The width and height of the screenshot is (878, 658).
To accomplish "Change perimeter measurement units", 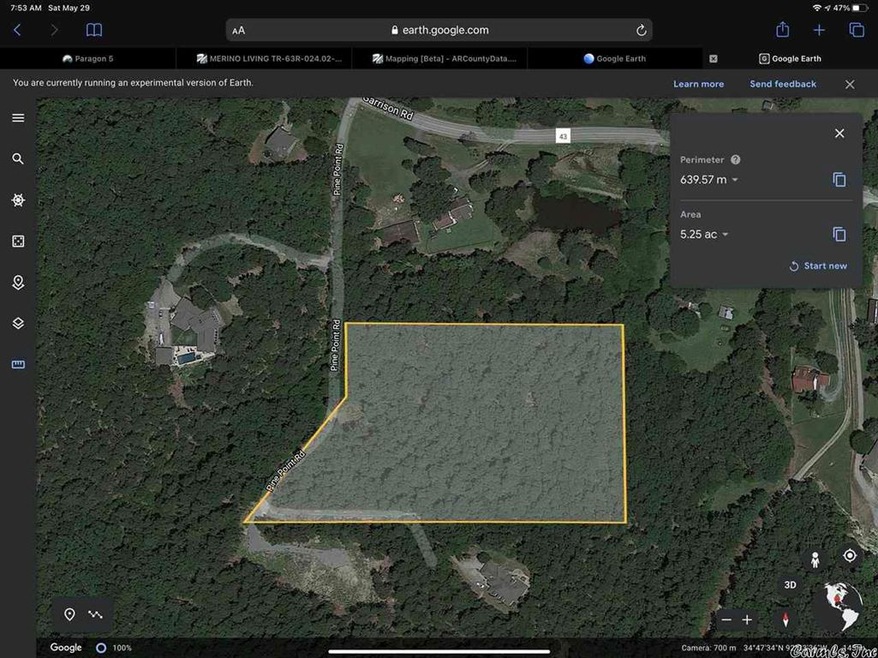I will 734,180.
